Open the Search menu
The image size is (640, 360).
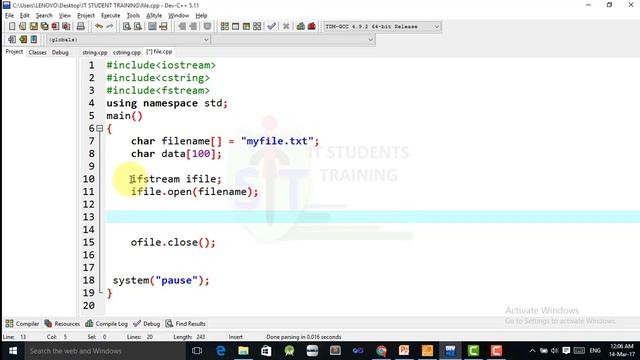coord(44,16)
